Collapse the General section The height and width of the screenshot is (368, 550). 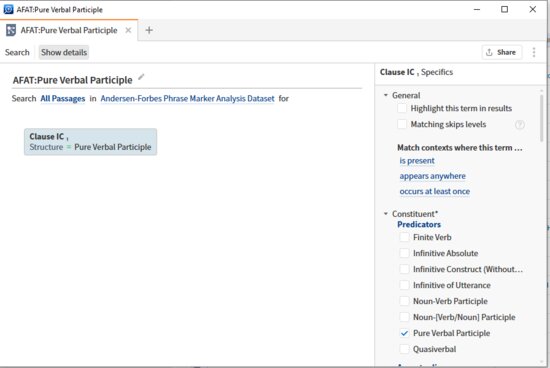(x=386, y=95)
